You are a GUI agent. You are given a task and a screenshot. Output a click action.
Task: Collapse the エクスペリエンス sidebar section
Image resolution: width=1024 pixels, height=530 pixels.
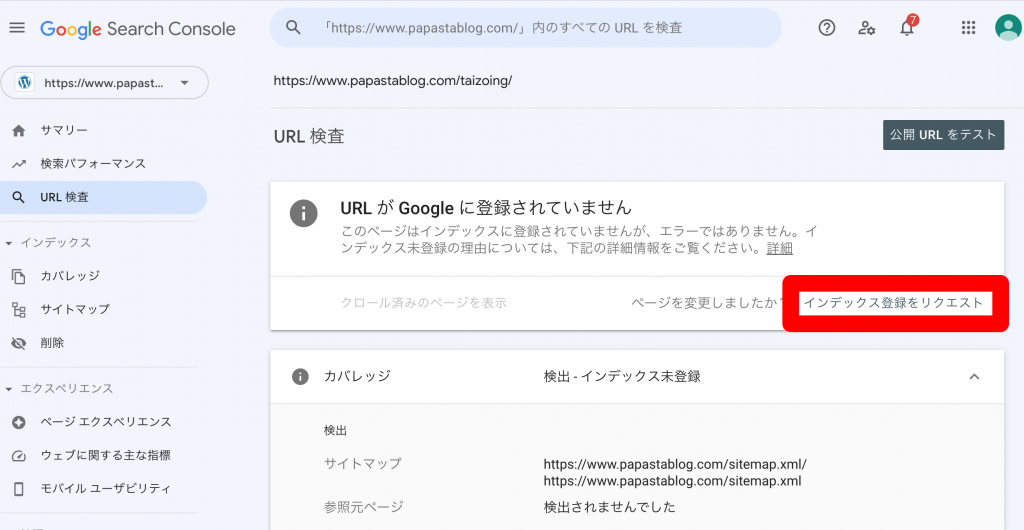[10, 388]
